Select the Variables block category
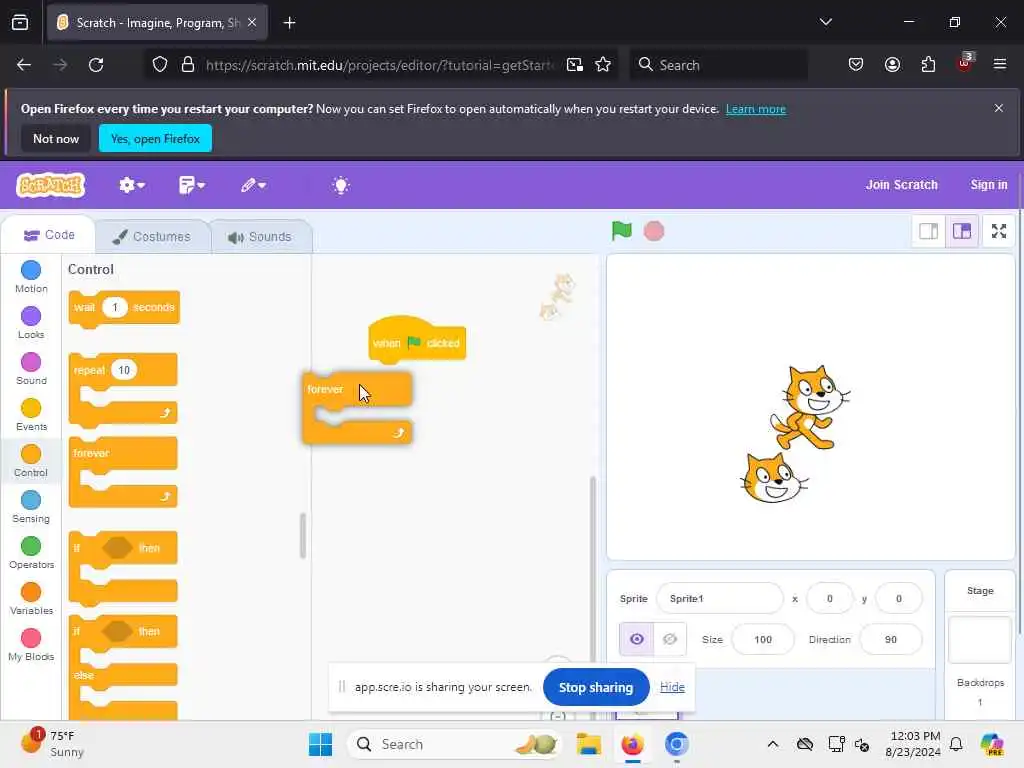 point(31,599)
